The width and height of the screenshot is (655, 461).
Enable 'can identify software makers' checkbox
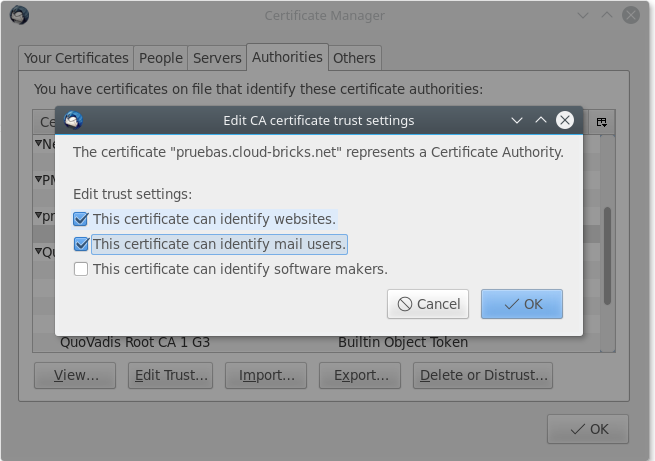click(x=81, y=269)
